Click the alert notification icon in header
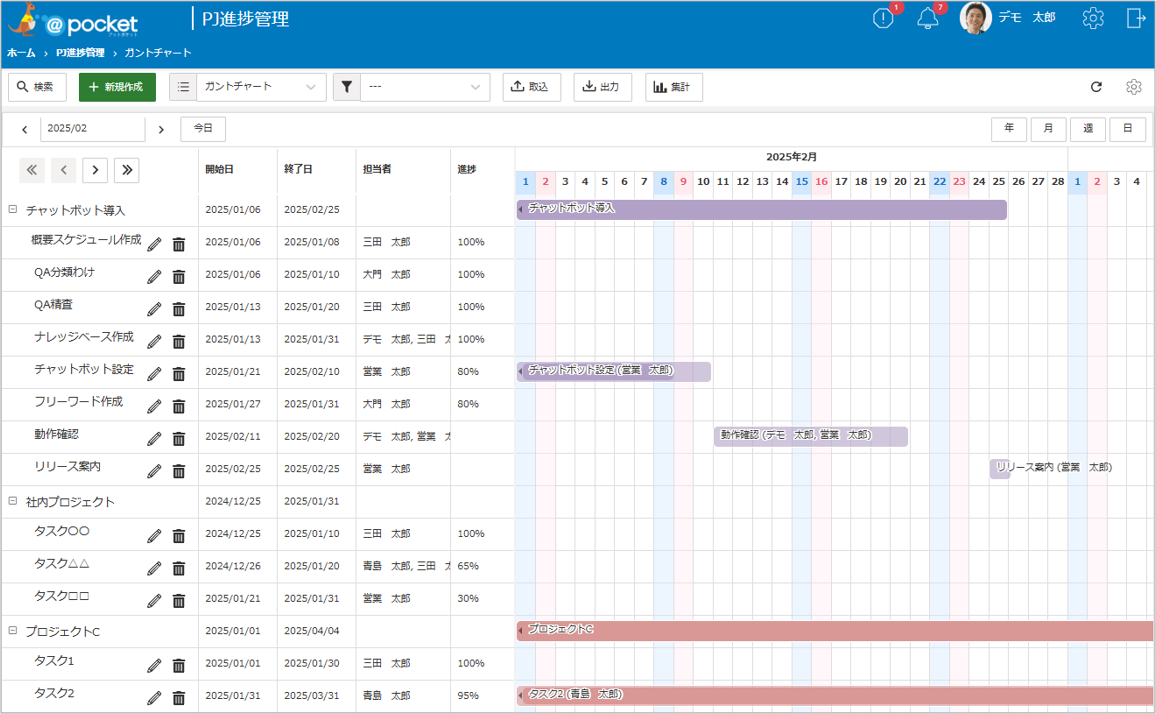 point(882,18)
